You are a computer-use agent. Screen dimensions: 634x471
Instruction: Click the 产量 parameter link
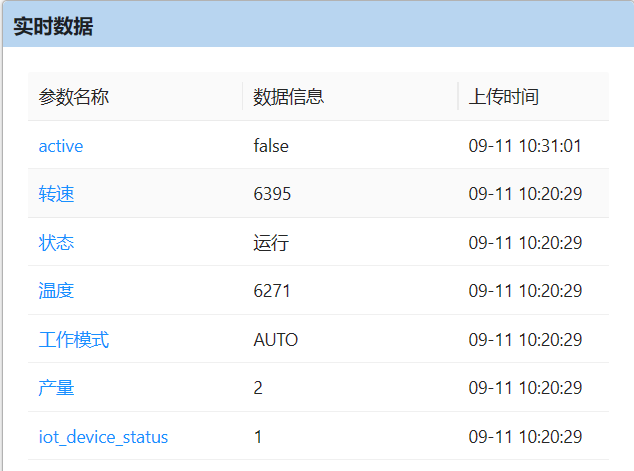[56, 388]
